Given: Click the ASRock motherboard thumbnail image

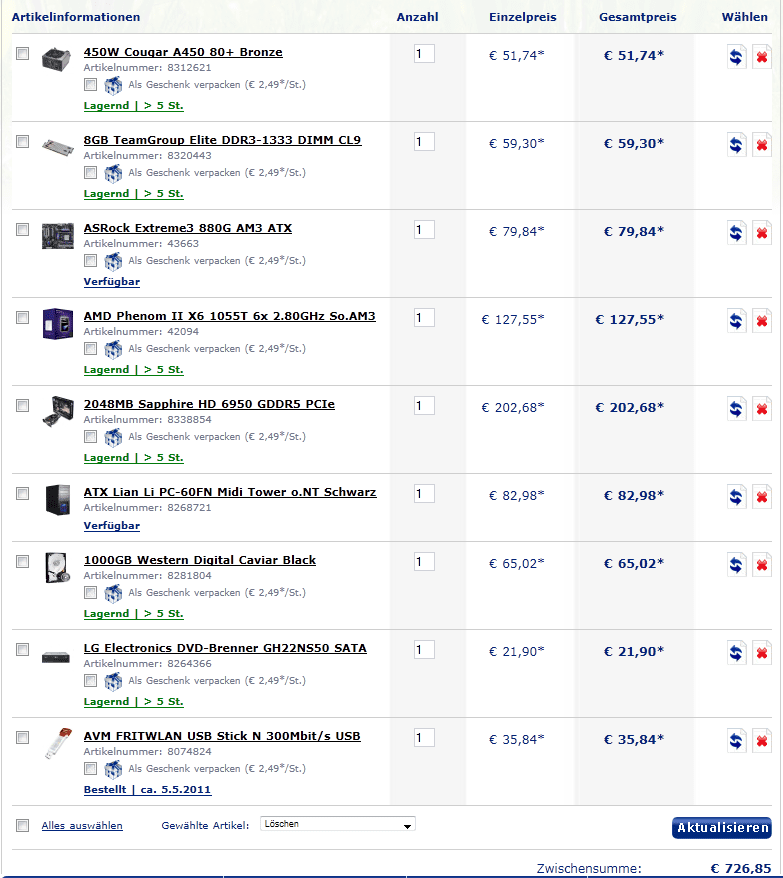Looking at the screenshot, I should click(58, 236).
